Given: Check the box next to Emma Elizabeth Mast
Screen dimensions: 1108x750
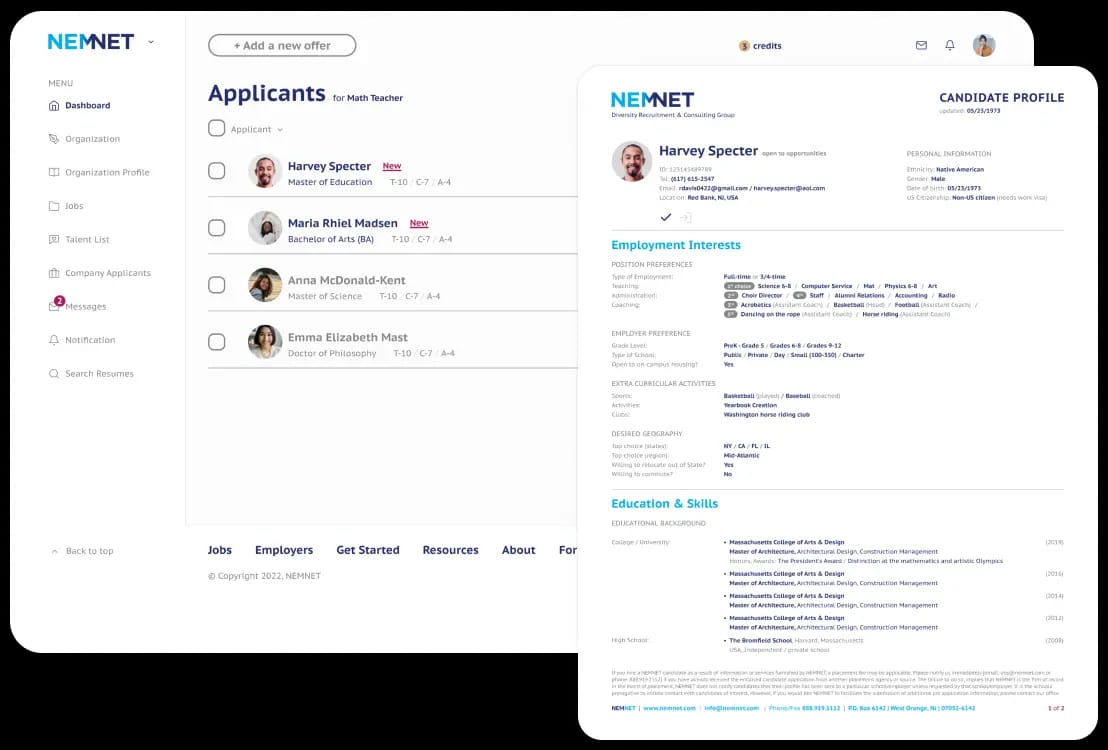Looking at the screenshot, I should click(217, 341).
